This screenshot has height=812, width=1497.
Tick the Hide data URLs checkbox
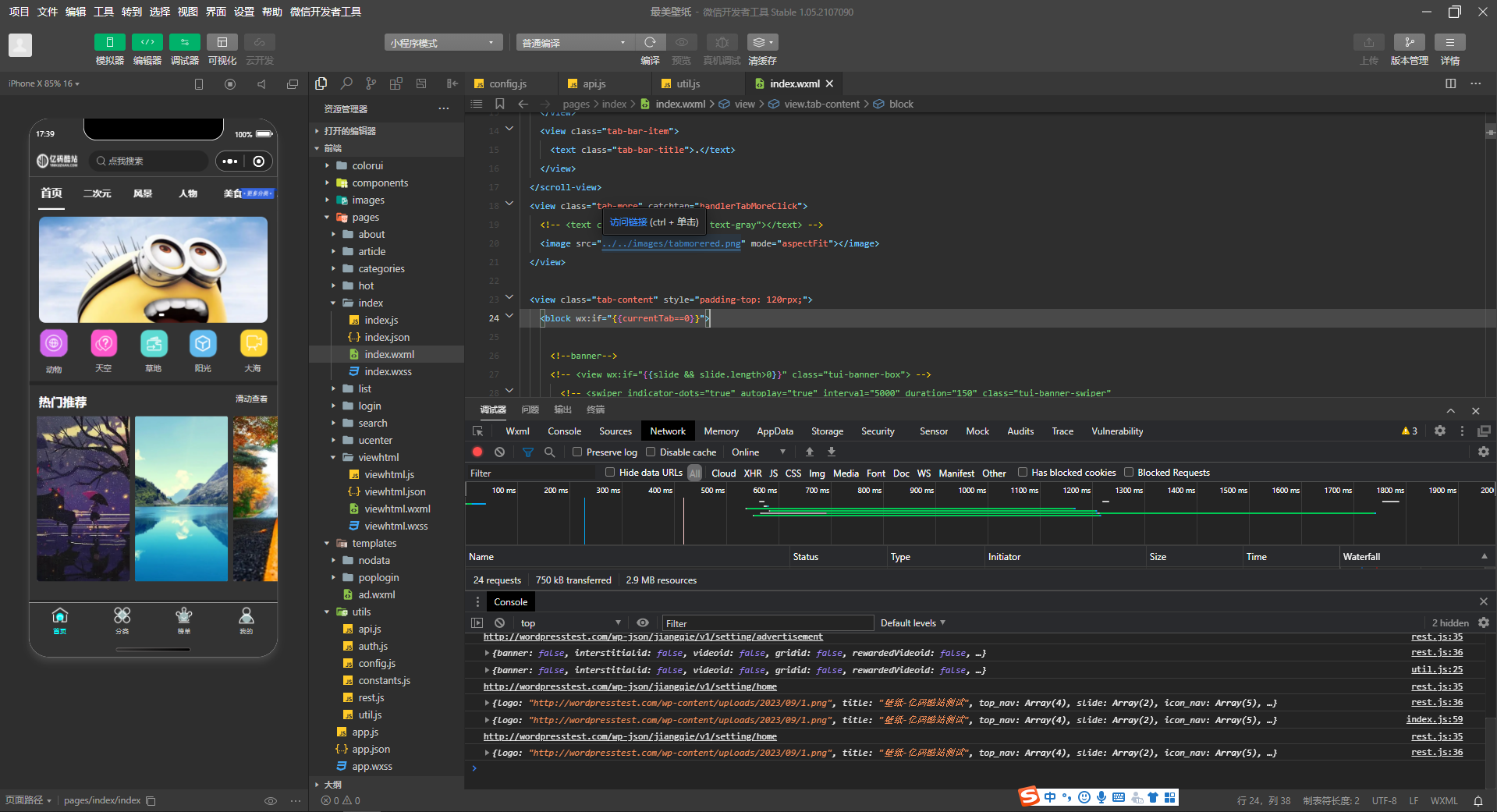pos(610,472)
